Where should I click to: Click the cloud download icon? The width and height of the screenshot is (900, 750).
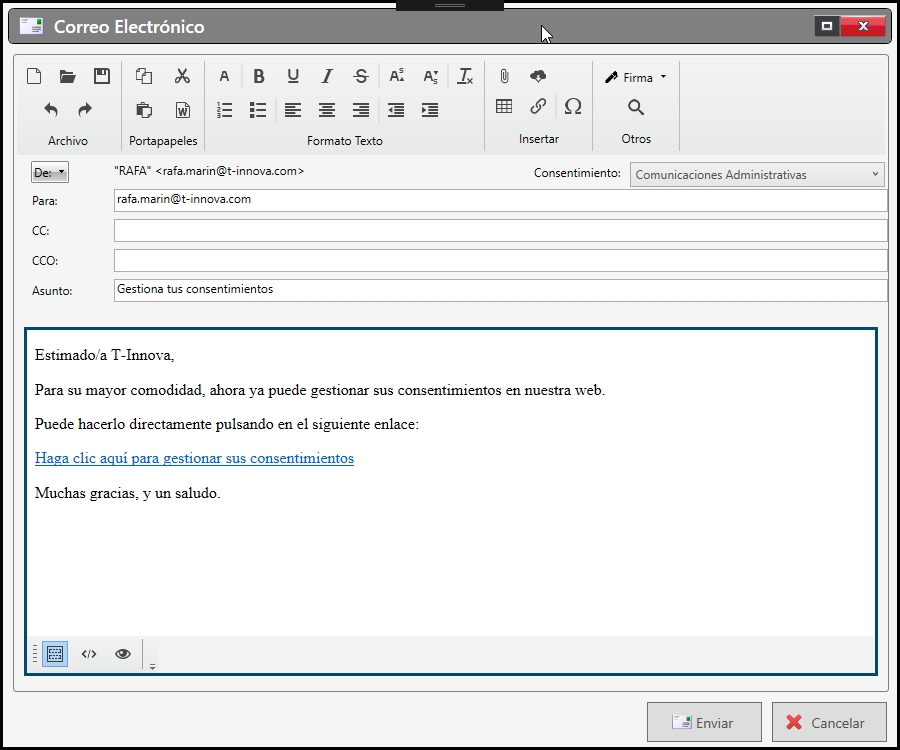click(538, 76)
